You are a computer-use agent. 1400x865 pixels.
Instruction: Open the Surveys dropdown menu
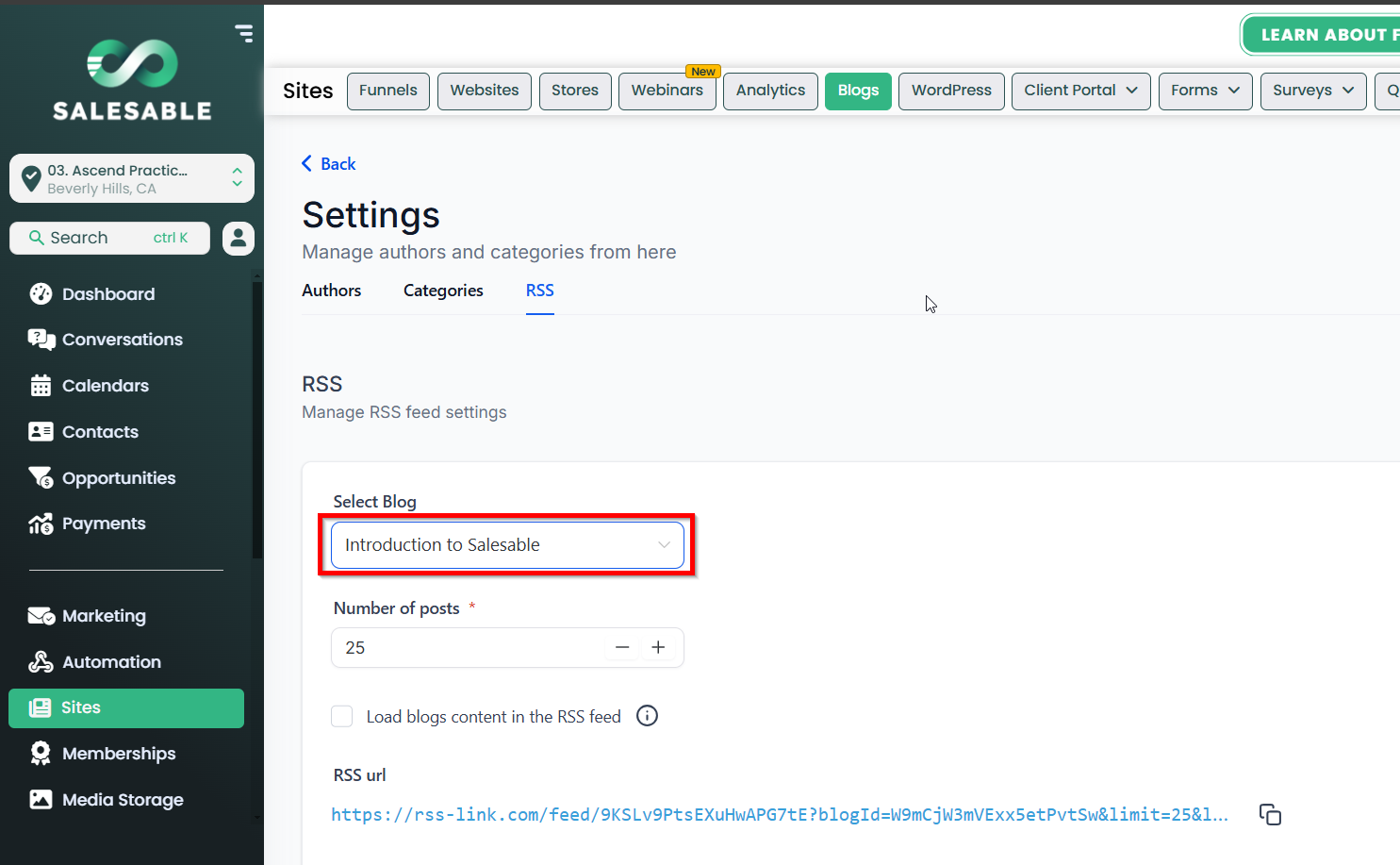coord(1312,91)
